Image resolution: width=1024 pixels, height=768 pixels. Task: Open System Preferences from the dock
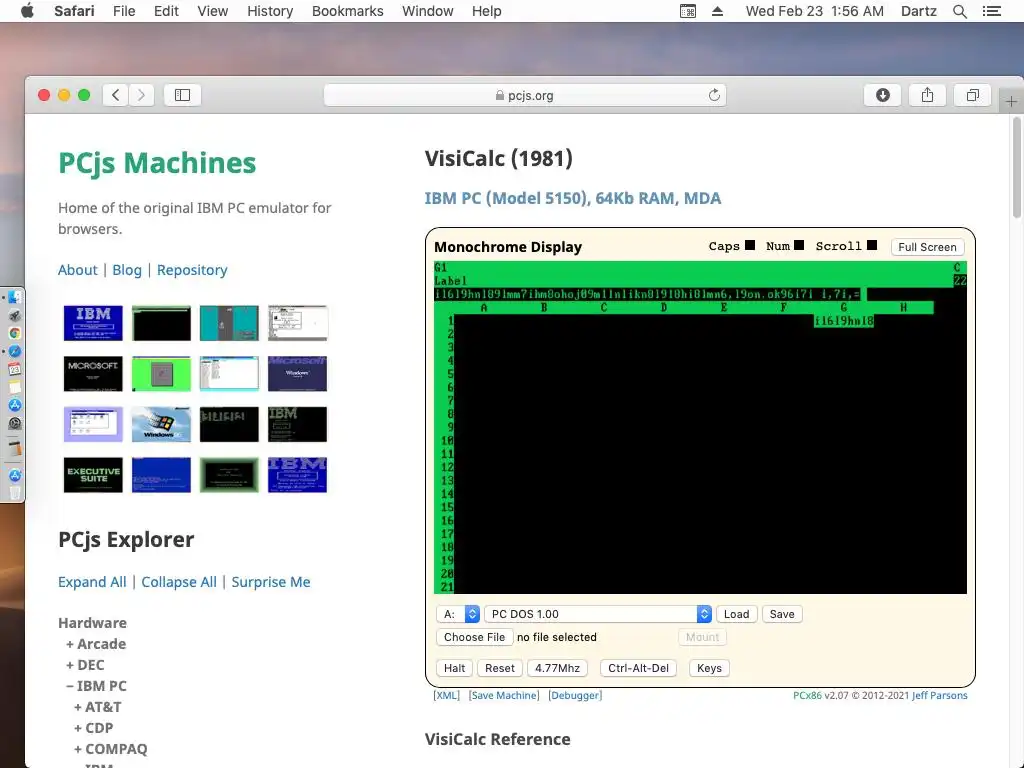pos(14,423)
